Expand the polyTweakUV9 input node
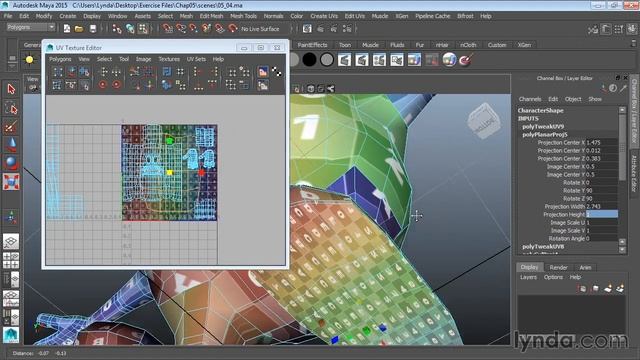Viewport: 640px width, 360px height. point(543,127)
